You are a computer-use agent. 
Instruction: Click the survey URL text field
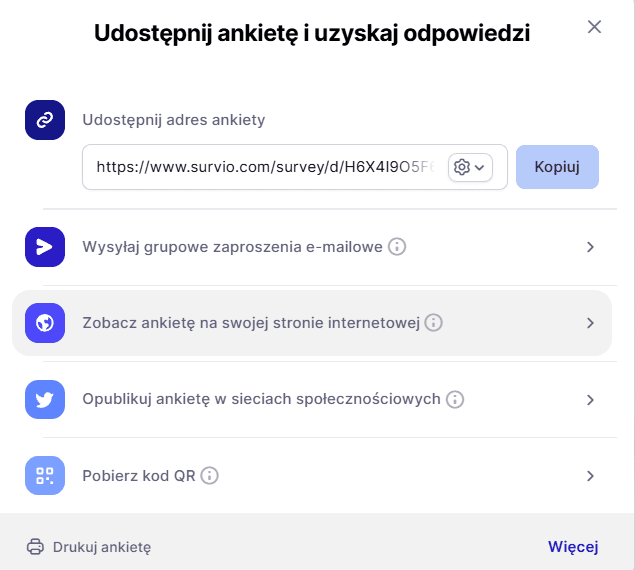pyautogui.click(x=265, y=167)
